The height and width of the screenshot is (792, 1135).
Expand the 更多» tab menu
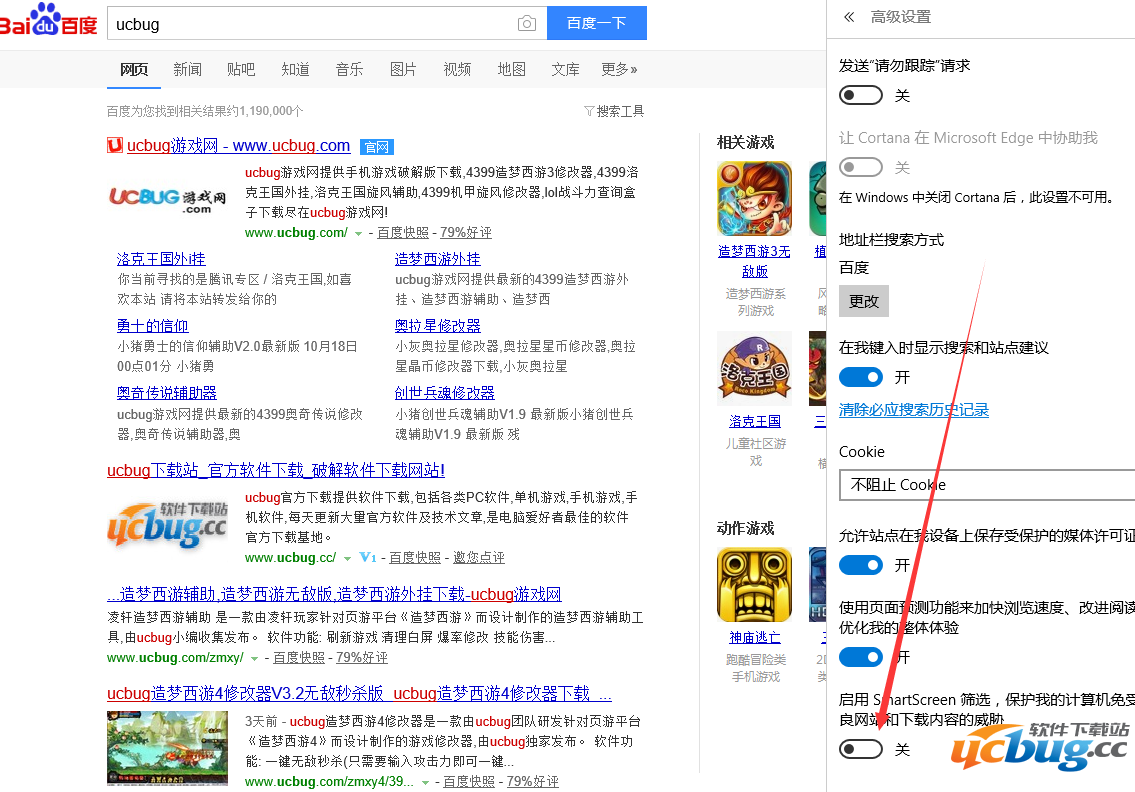tap(619, 69)
